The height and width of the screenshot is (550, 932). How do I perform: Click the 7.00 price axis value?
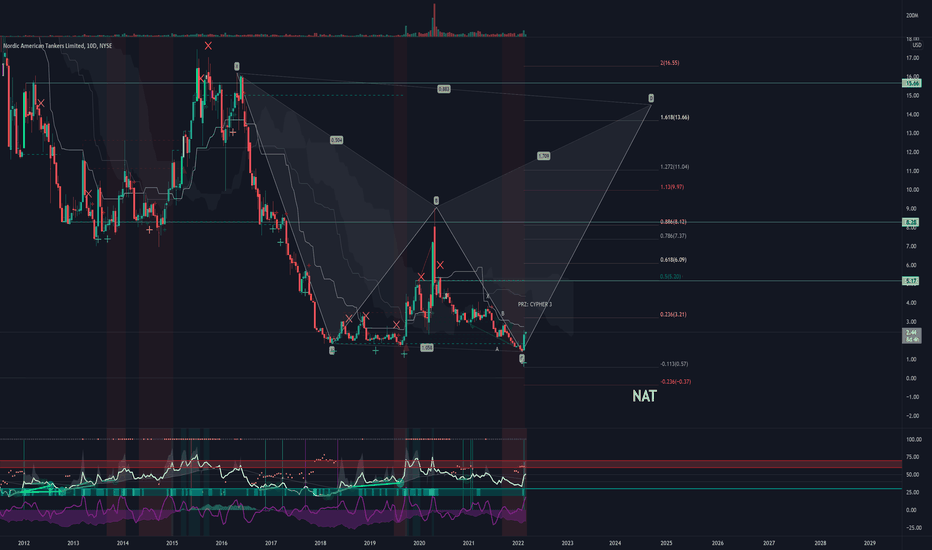tap(912, 246)
